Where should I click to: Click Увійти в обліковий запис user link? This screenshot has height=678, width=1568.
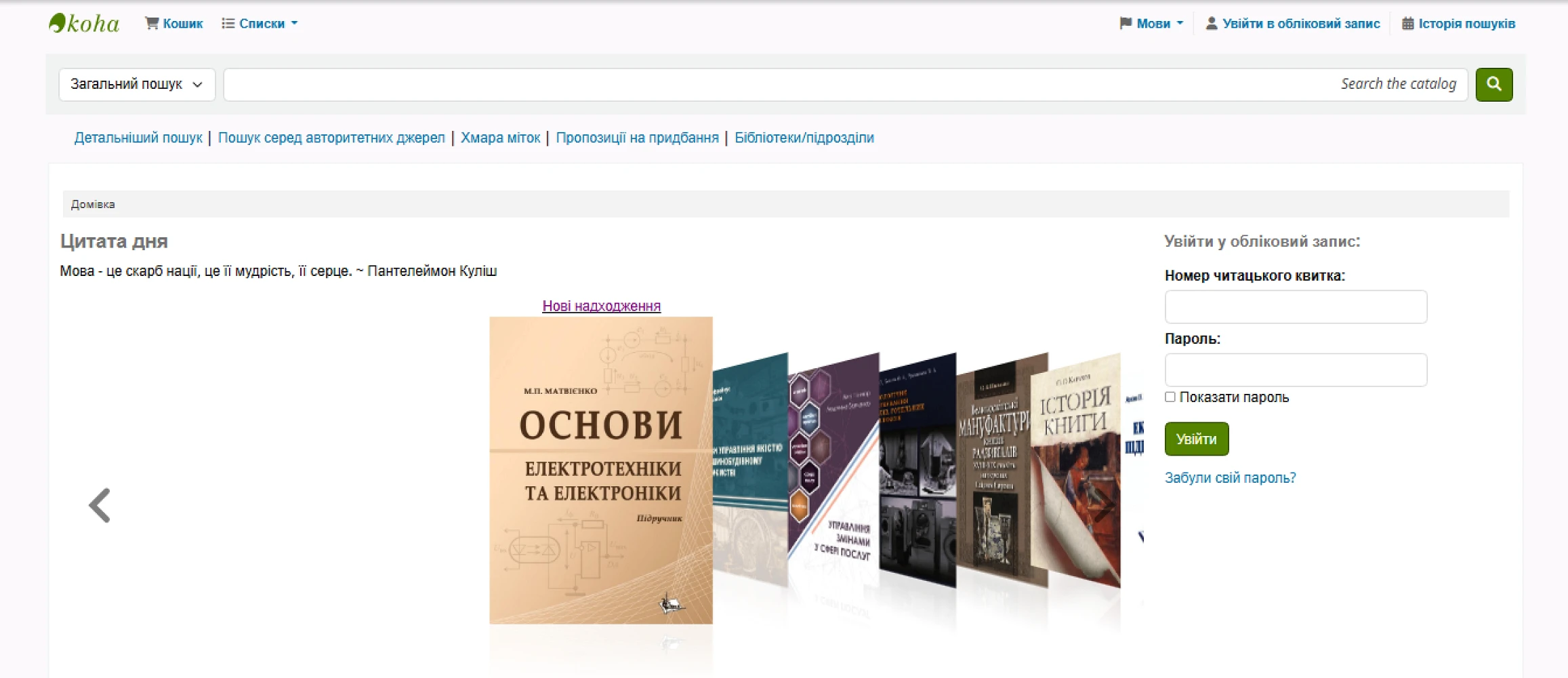1293,24
